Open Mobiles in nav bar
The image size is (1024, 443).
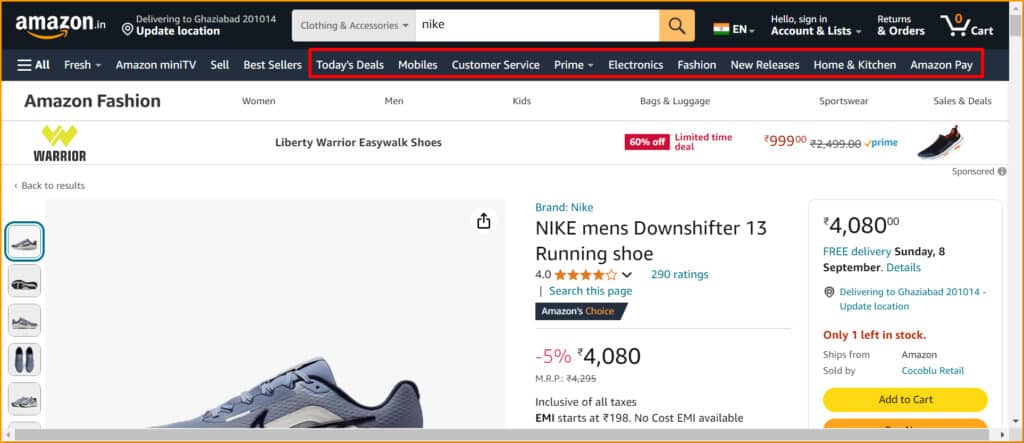[x=418, y=65]
